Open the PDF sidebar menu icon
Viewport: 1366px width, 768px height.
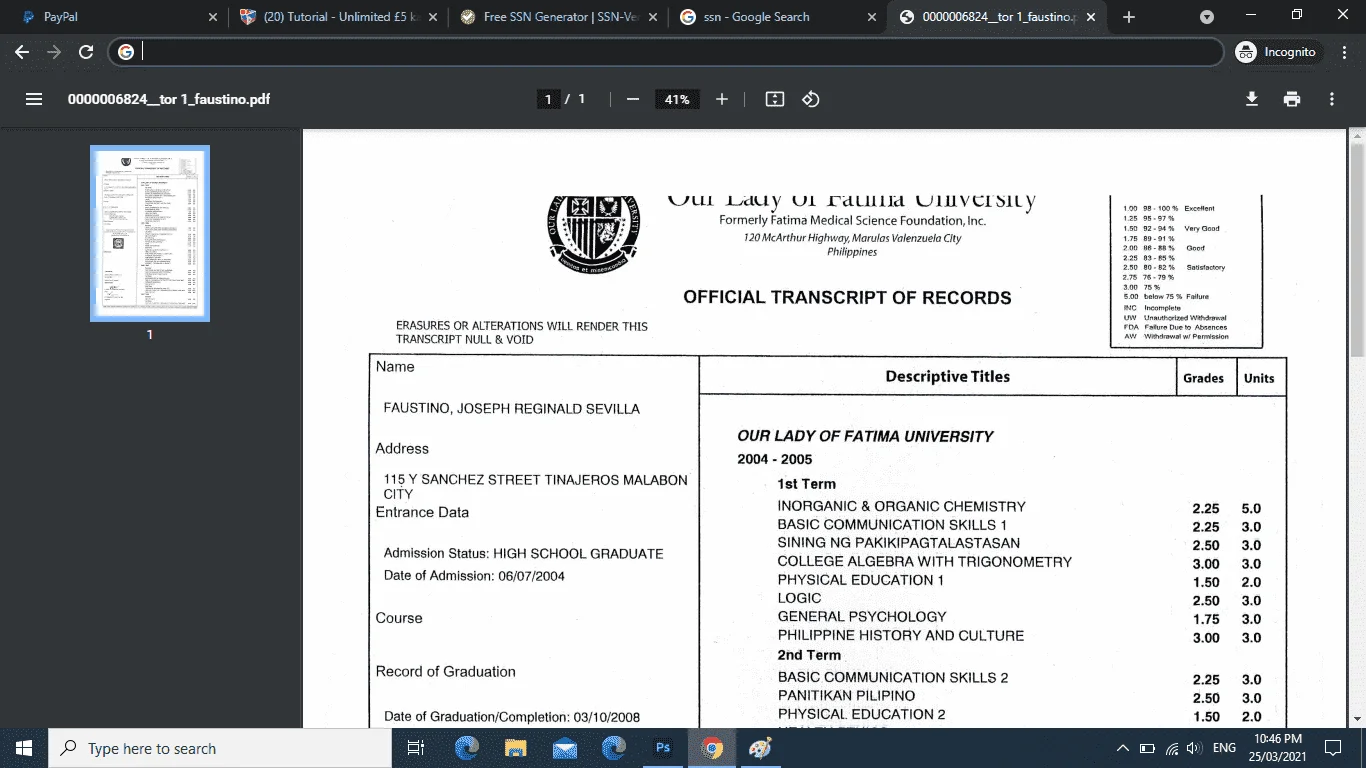[34, 99]
